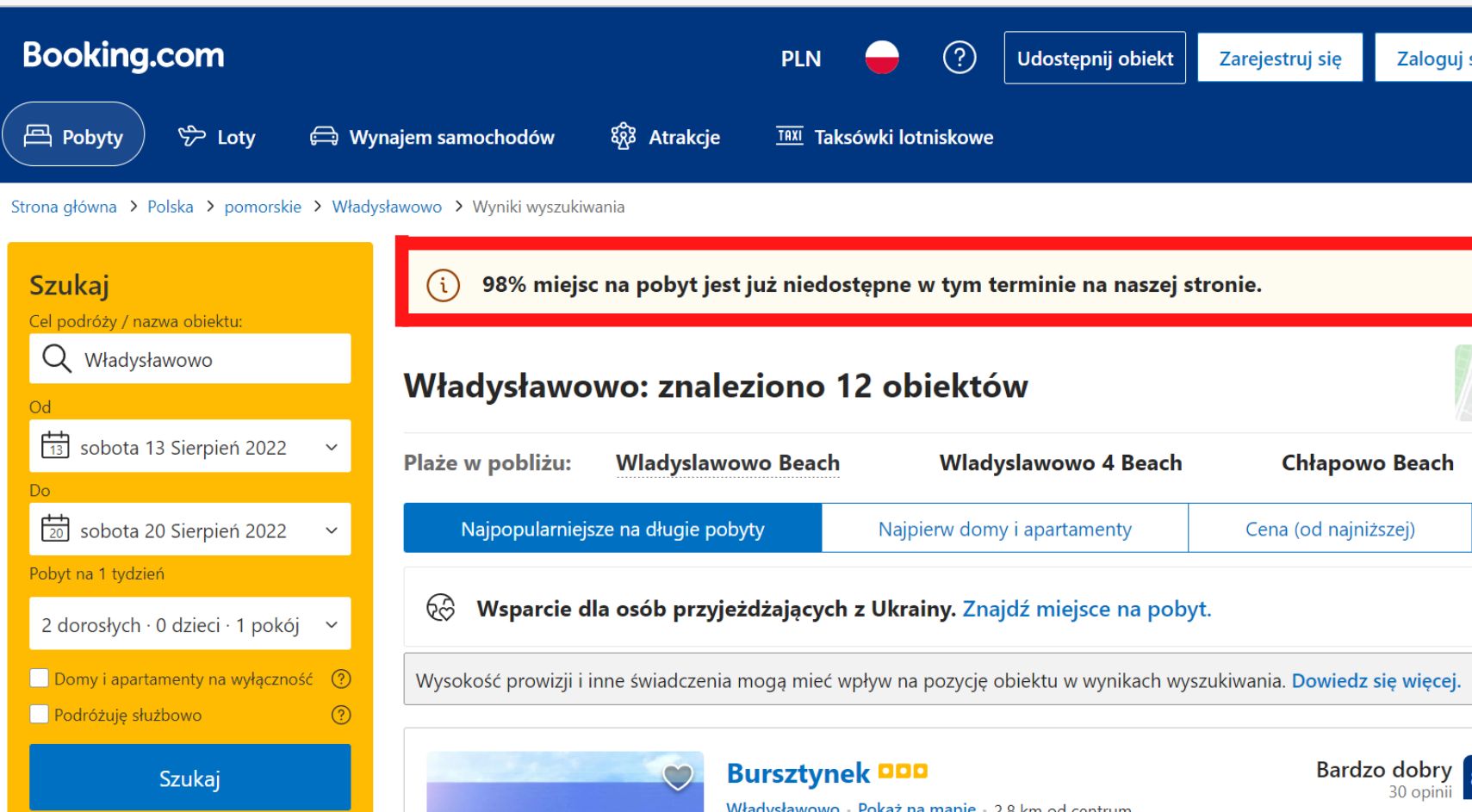Screen dimensions: 1472x812
Task: Click the Zaloguj się button
Action: coord(1424,58)
